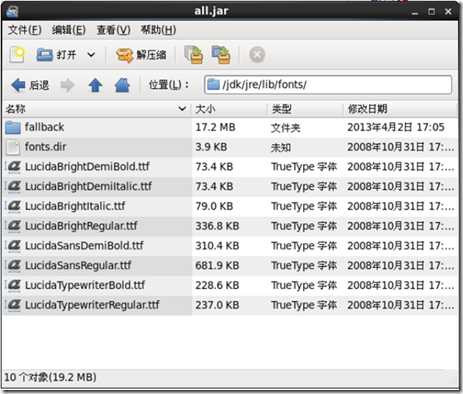Go back with the 后退 button
Screen dimensions: 463x394
point(30,85)
